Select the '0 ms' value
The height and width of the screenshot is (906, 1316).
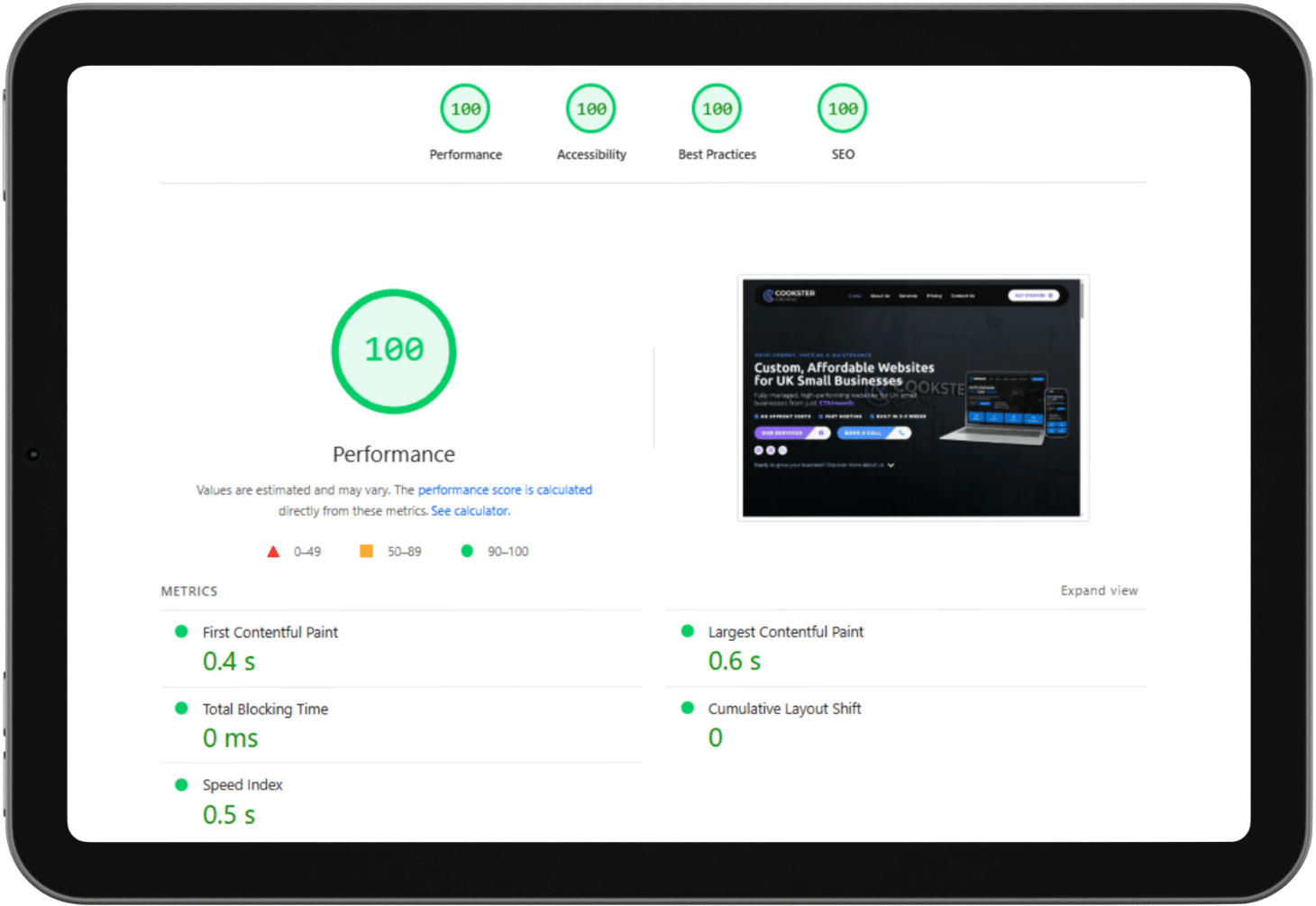click(231, 738)
